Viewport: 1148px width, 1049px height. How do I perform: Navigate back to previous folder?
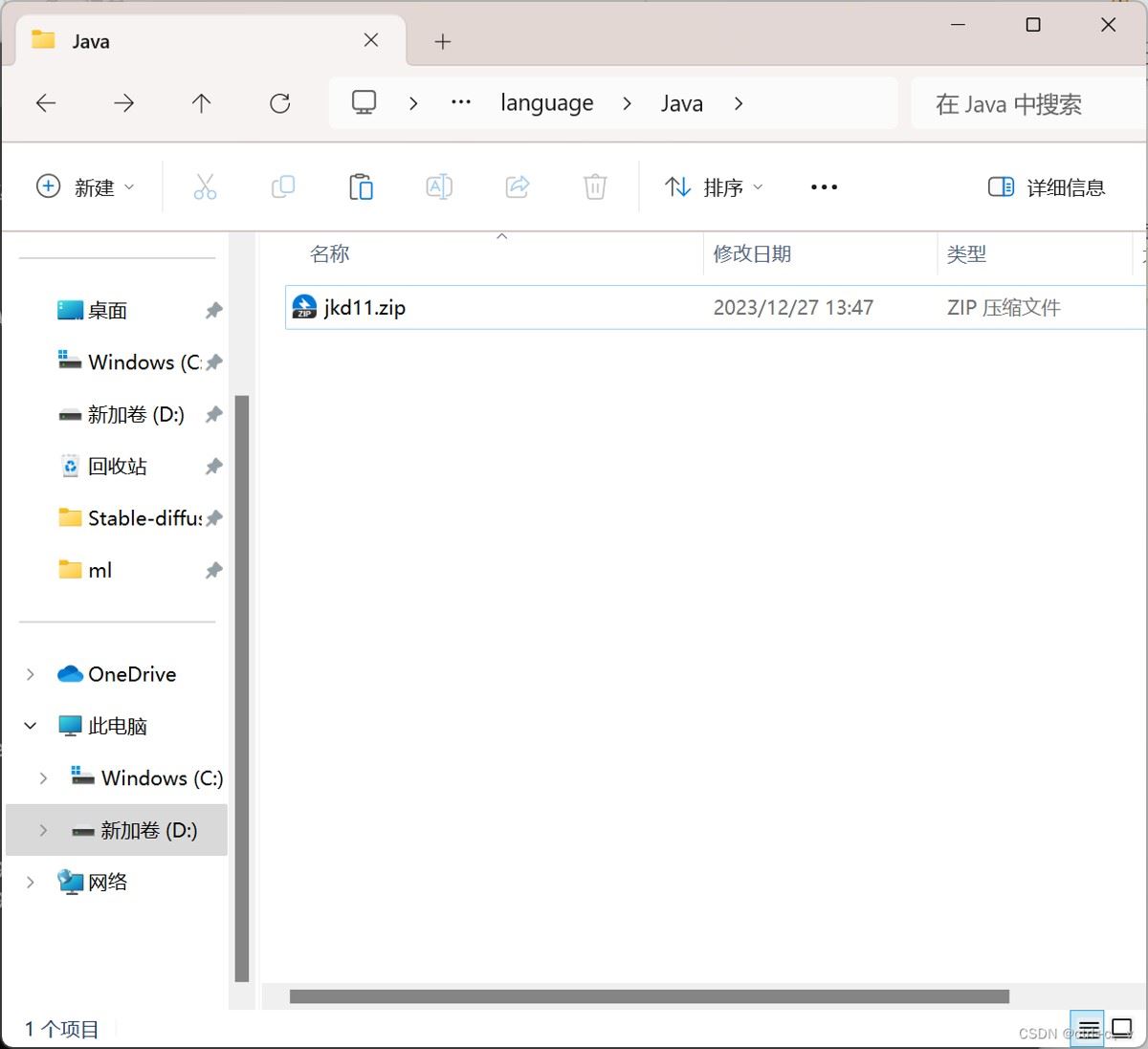(46, 103)
